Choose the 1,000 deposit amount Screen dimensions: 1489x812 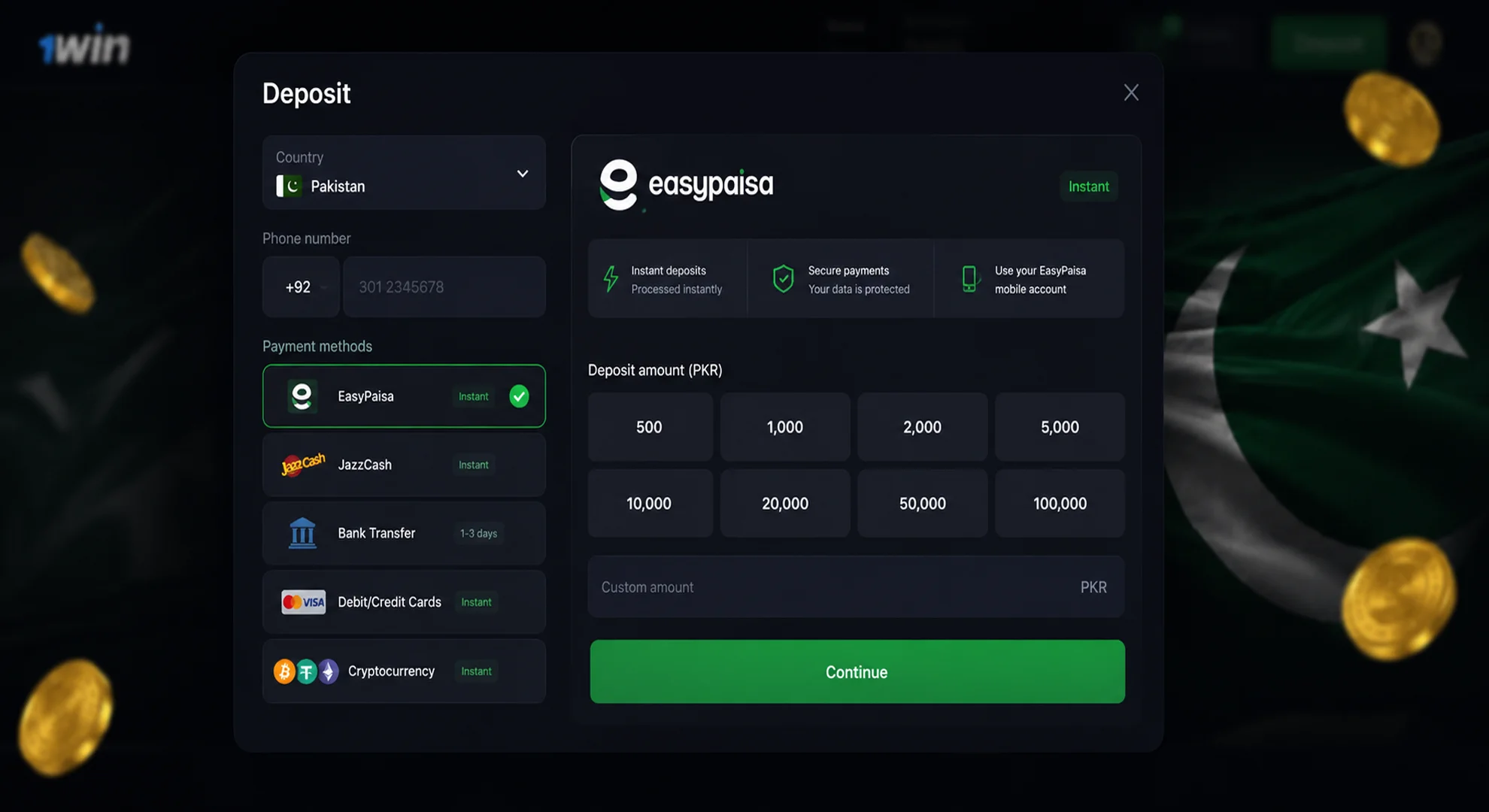785,427
